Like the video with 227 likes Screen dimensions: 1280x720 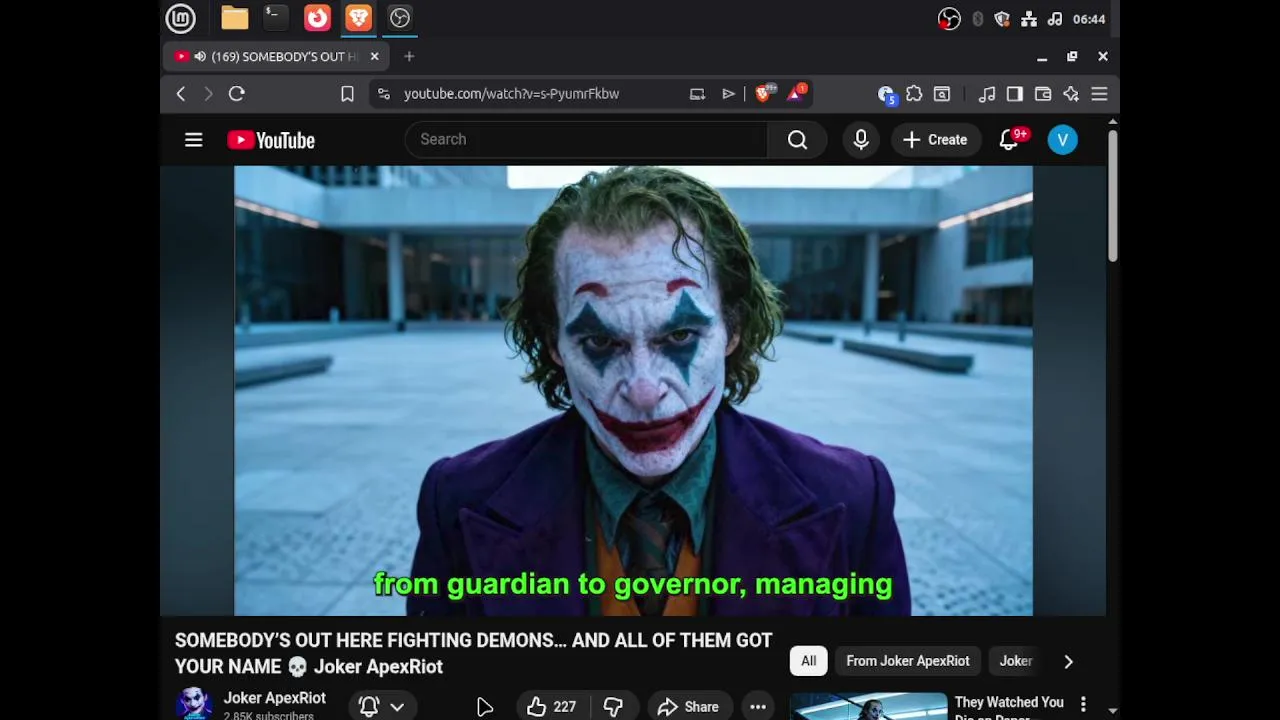[x=551, y=707]
